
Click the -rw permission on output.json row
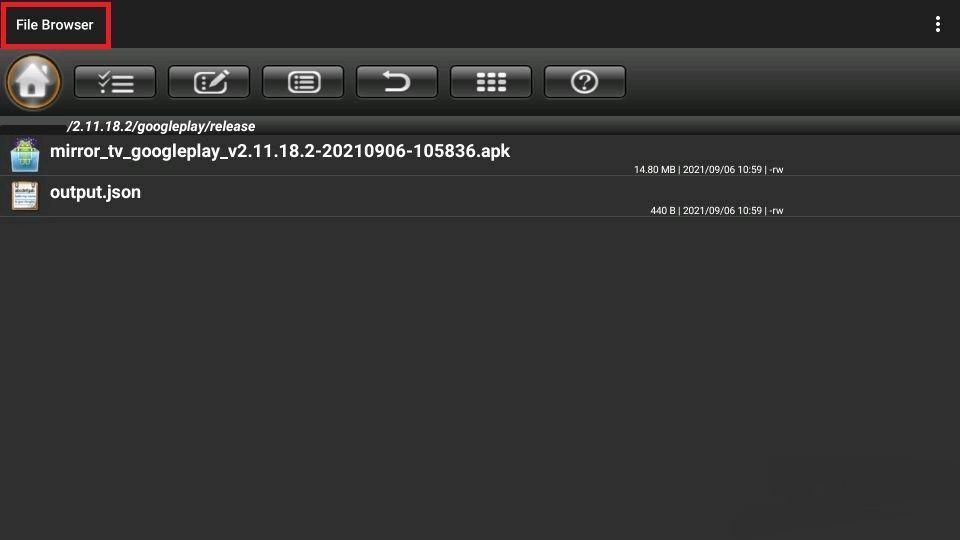point(776,211)
